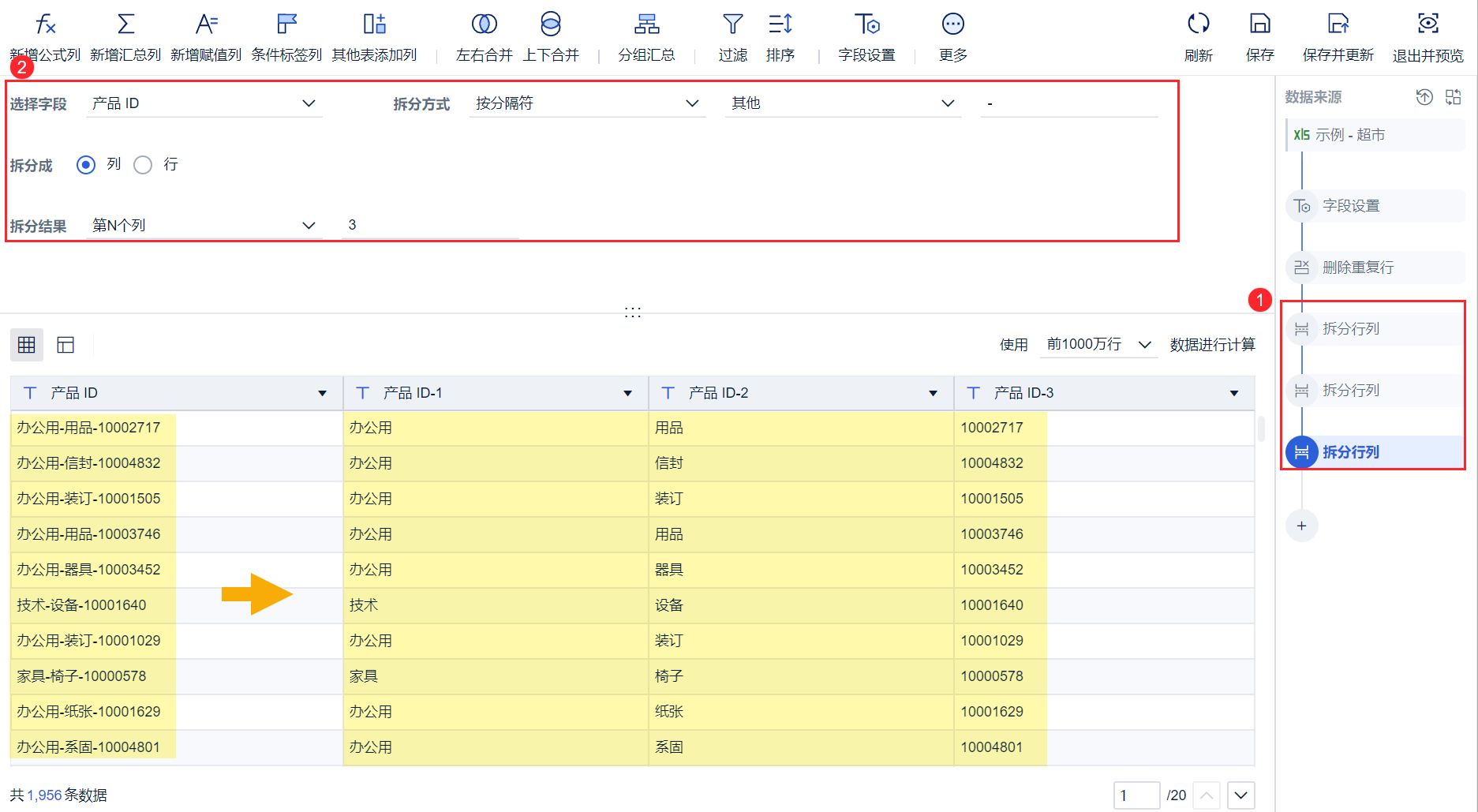Open the 拆分方式 dropdown showing 按分隔符

[x=588, y=103]
